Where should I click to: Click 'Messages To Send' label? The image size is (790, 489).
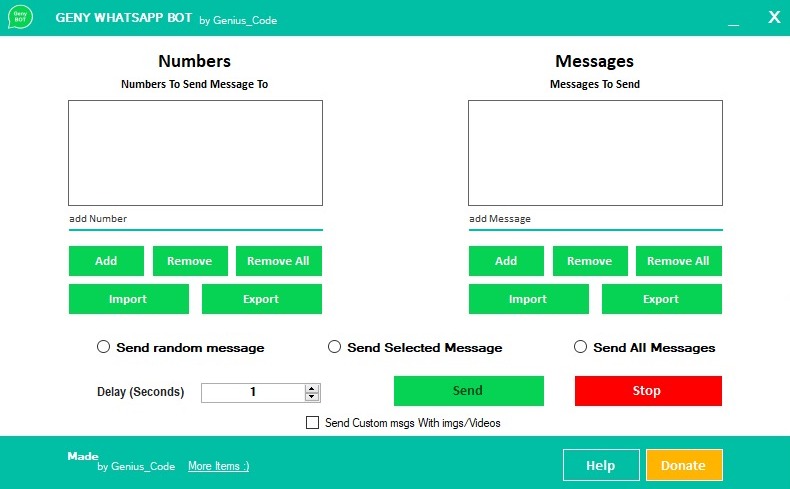(x=595, y=84)
